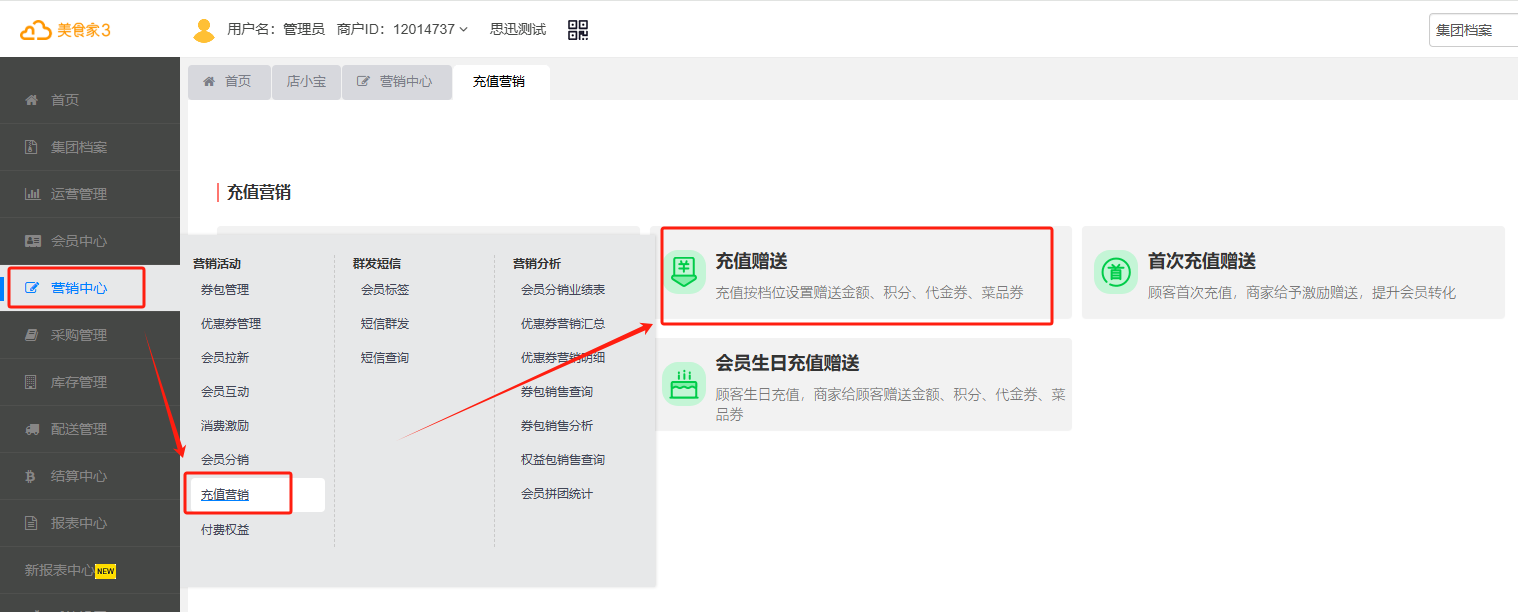
Task: Select 会员拉新 in the flyout menu
Action: (225, 358)
